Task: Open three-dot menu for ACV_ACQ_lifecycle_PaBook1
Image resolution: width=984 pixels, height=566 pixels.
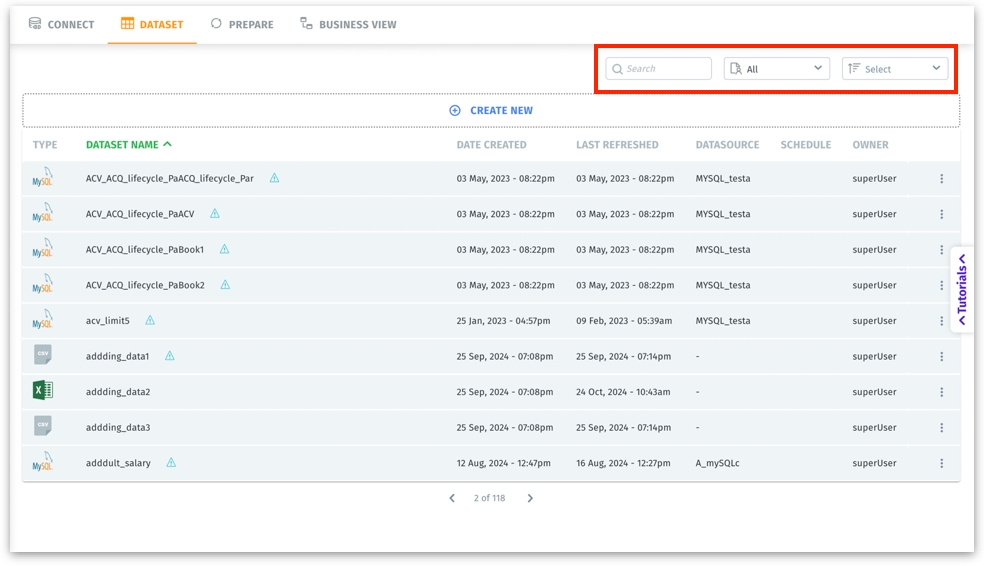Action: 941,250
